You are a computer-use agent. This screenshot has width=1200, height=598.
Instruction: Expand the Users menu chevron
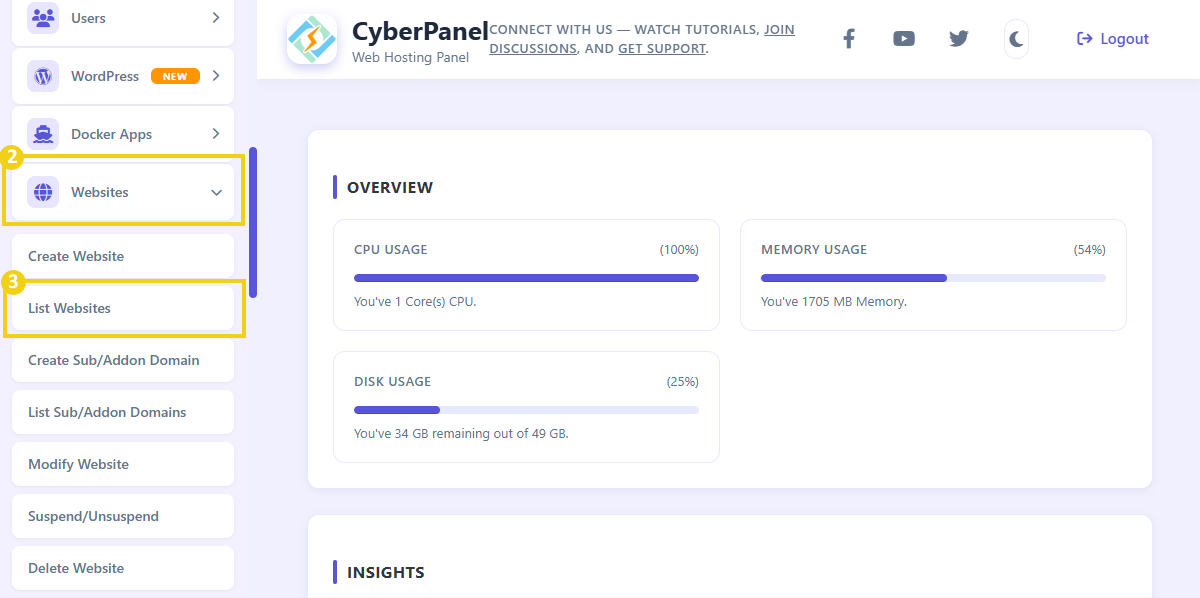tap(216, 18)
